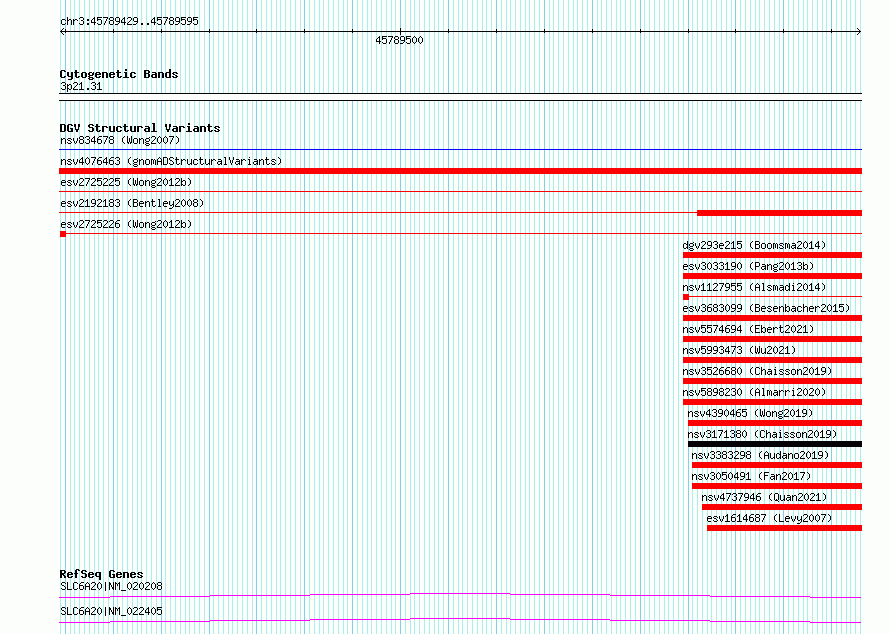The width and height of the screenshot is (890, 634).
Task: Open esv1614687 (Levy2007) variant
Action: [769, 518]
